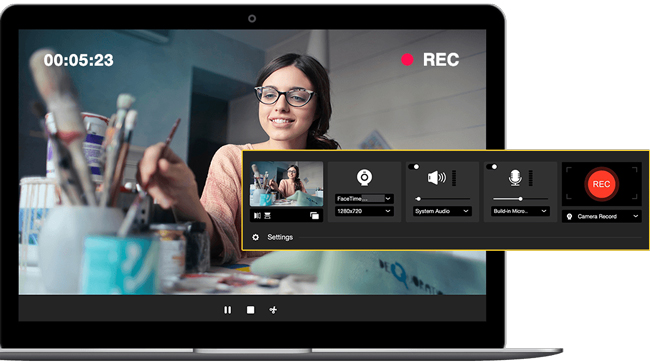Screen dimensions: 650x364
Task: Open the Build-in Microphone dropdown
Action: 520,211
